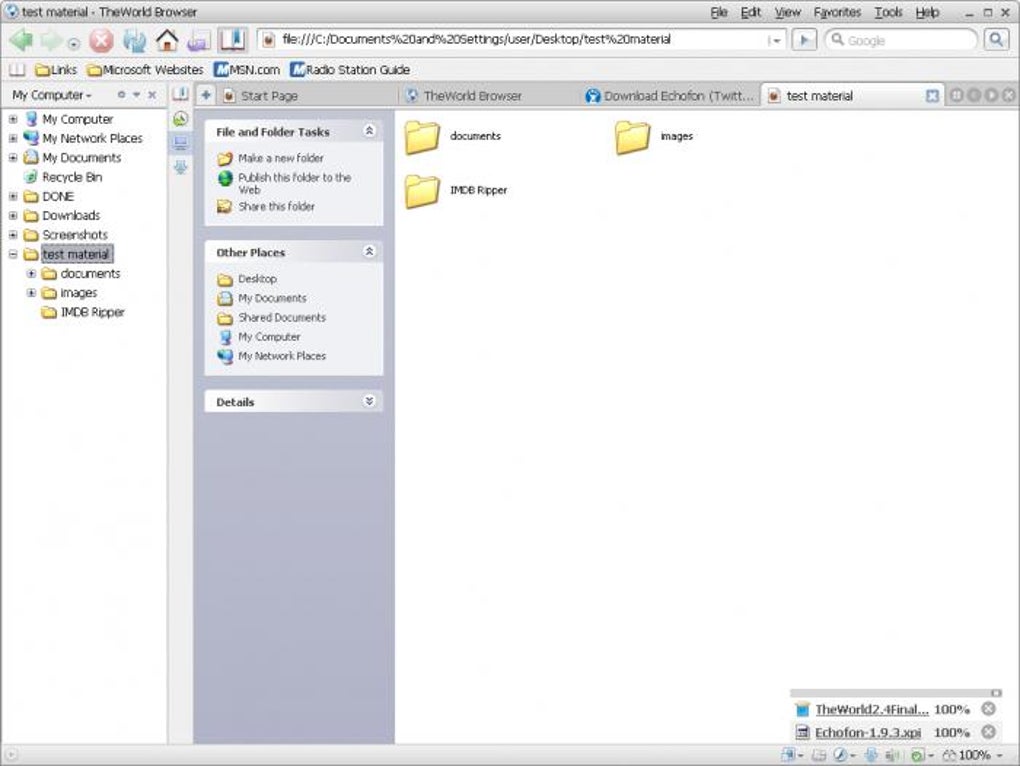The width and height of the screenshot is (1020, 766).
Task: Stop page loading with red X
Action: pyautogui.click(x=101, y=40)
